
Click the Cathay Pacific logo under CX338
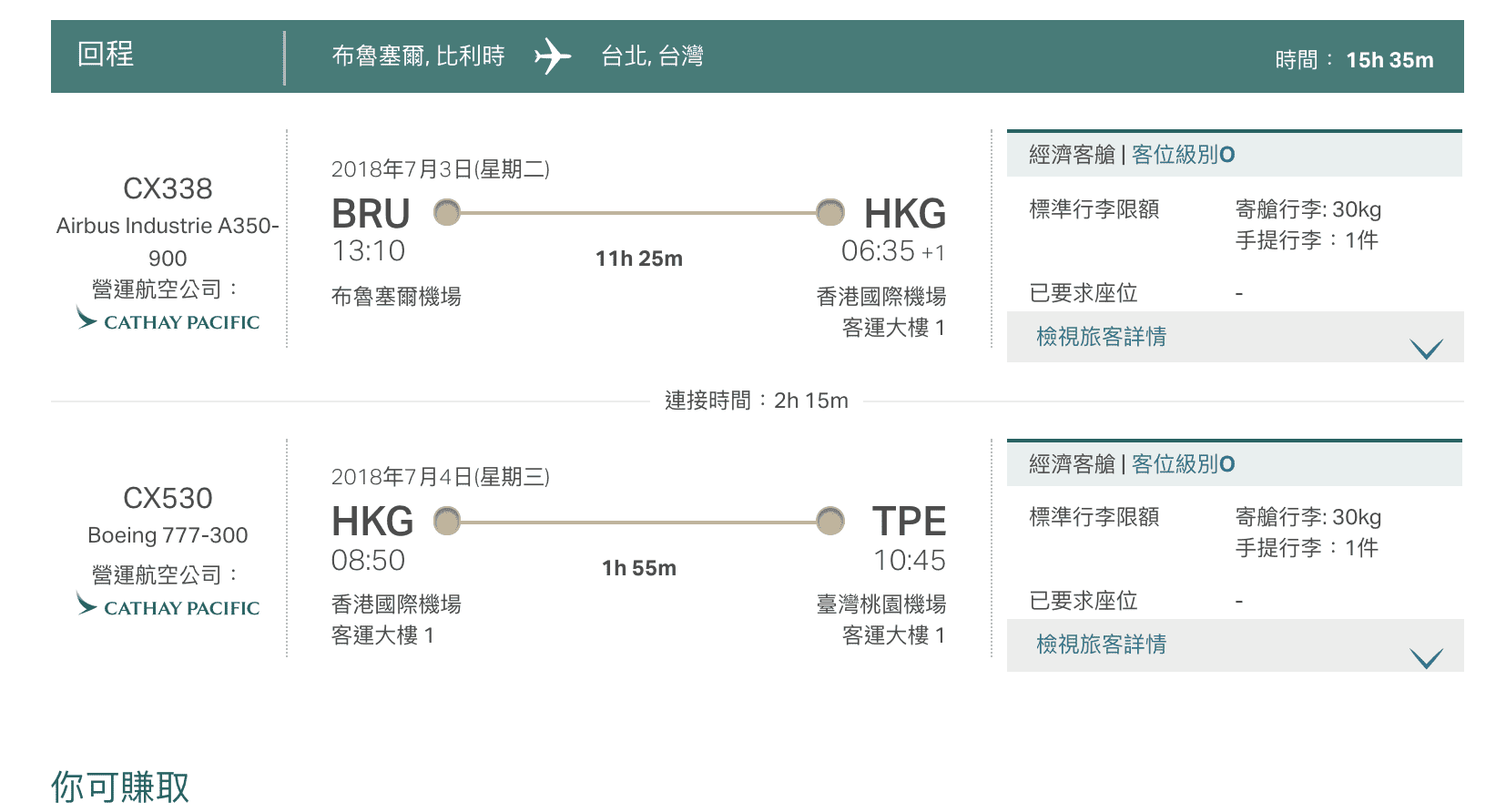pos(168,320)
